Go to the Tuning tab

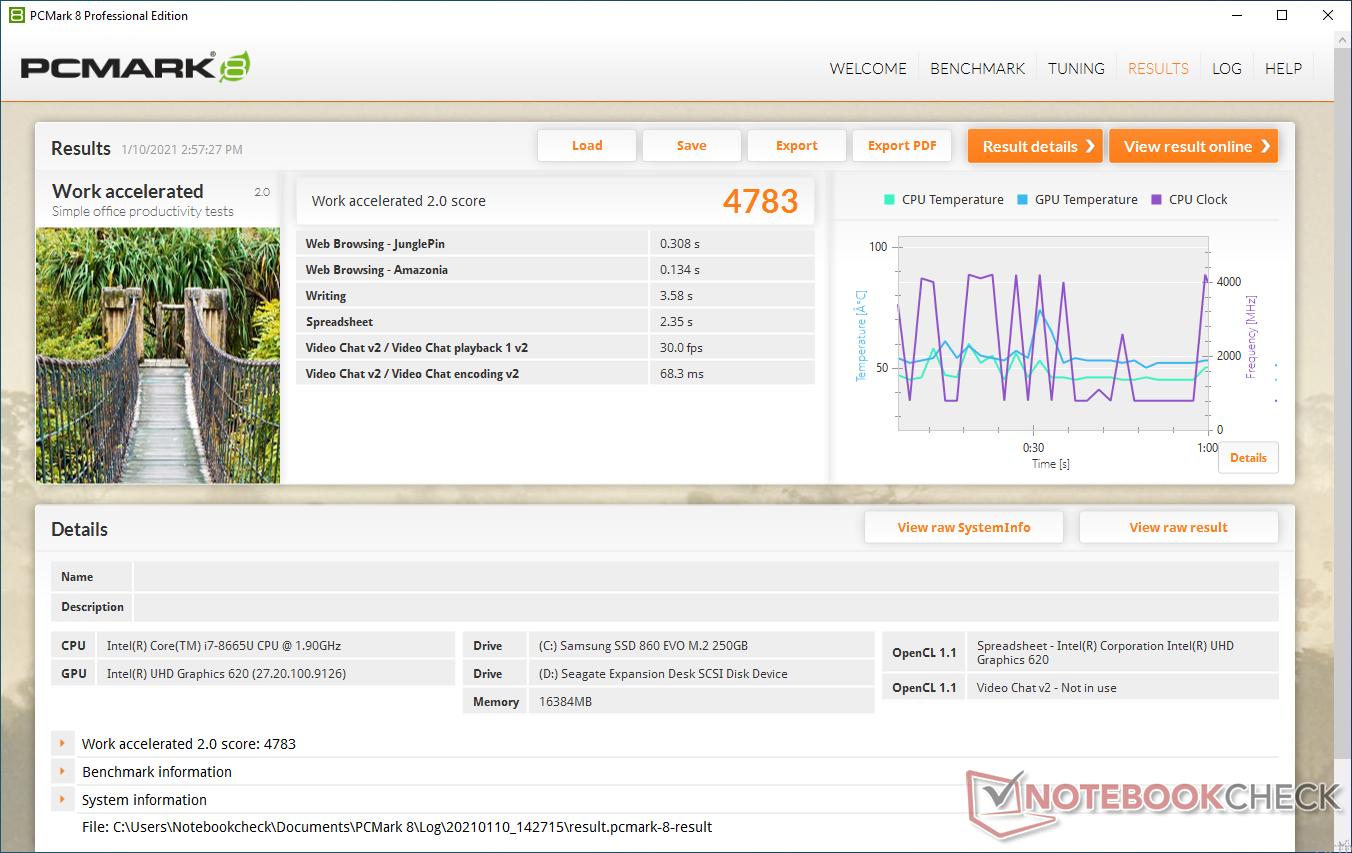click(x=1076, y=69)
